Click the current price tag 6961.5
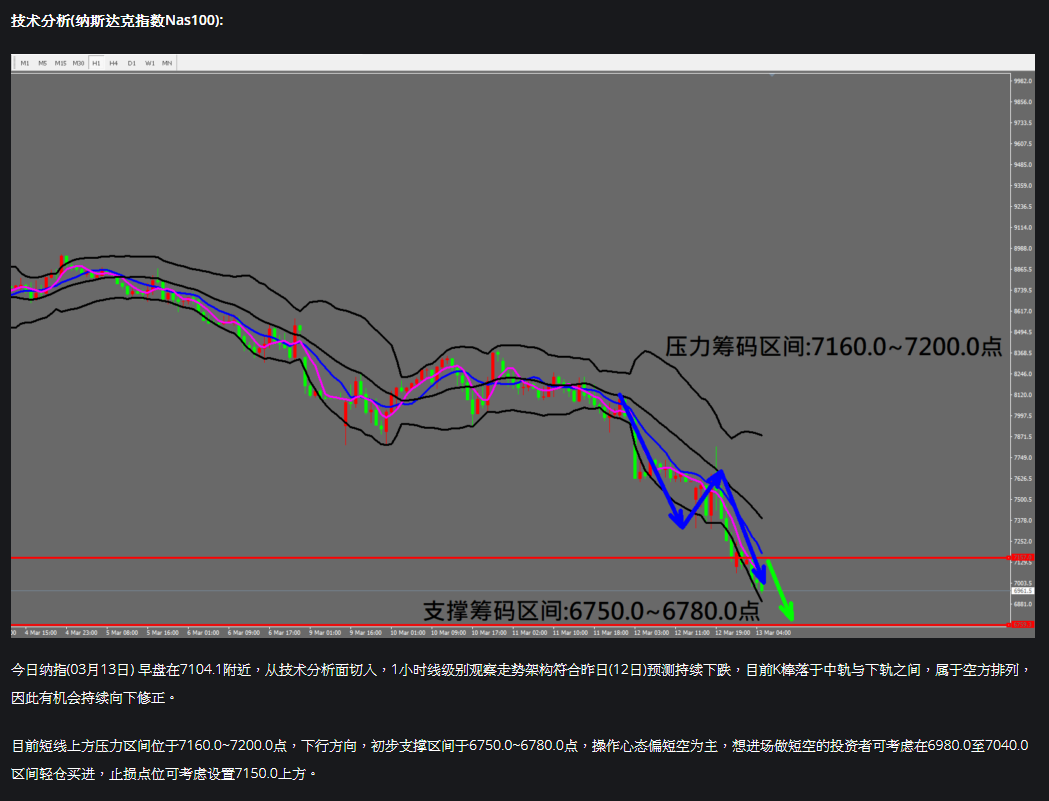 1023,591
